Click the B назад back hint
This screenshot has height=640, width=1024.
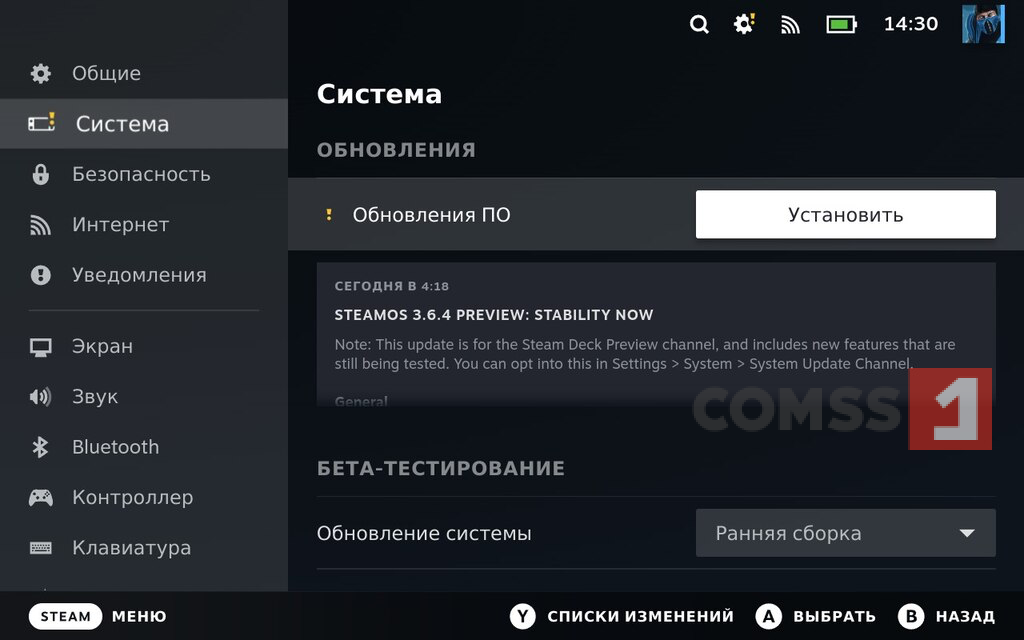pos(946,616)
